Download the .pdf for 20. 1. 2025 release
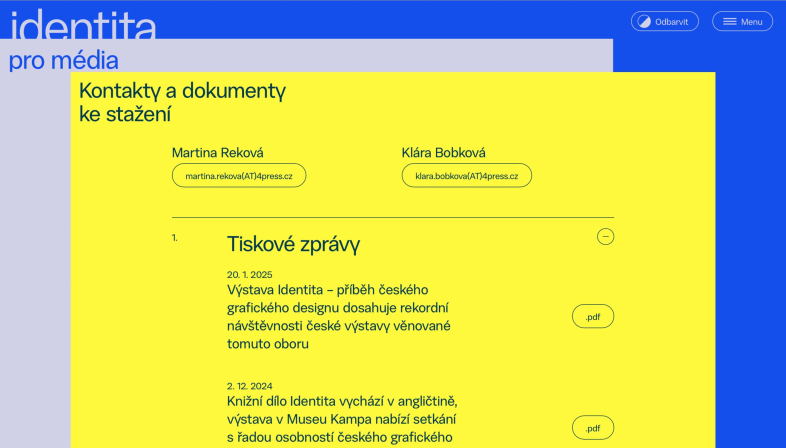 click(x=593, y=316)
